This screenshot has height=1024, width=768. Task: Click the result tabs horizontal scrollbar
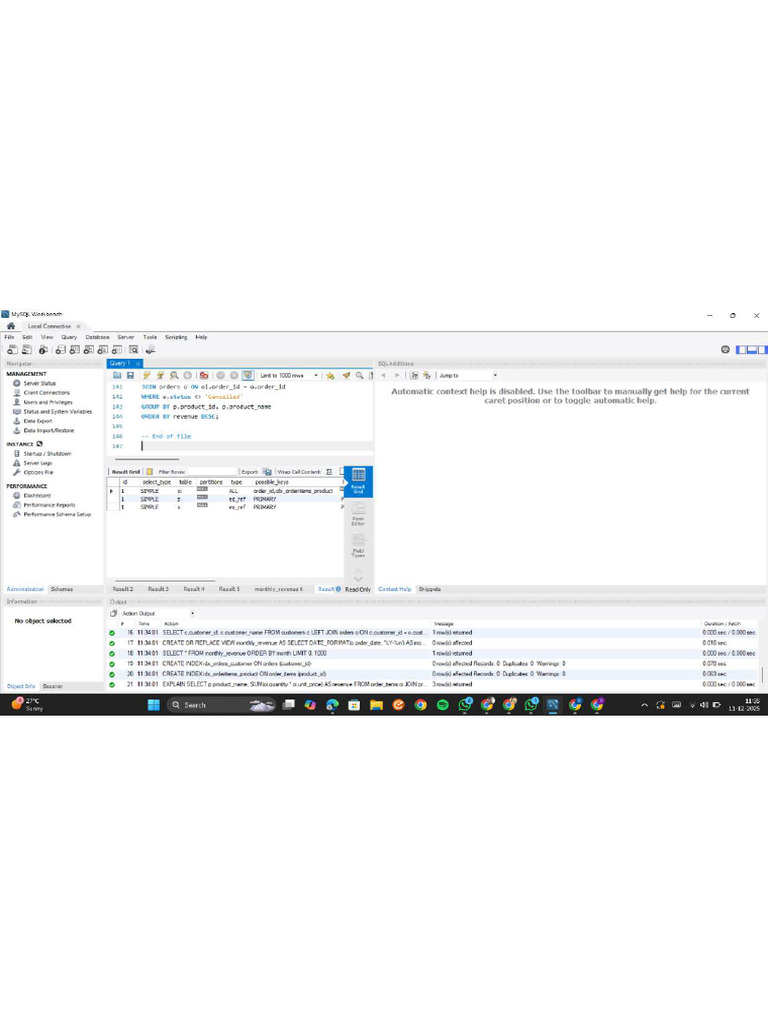(x=165, y=580)
